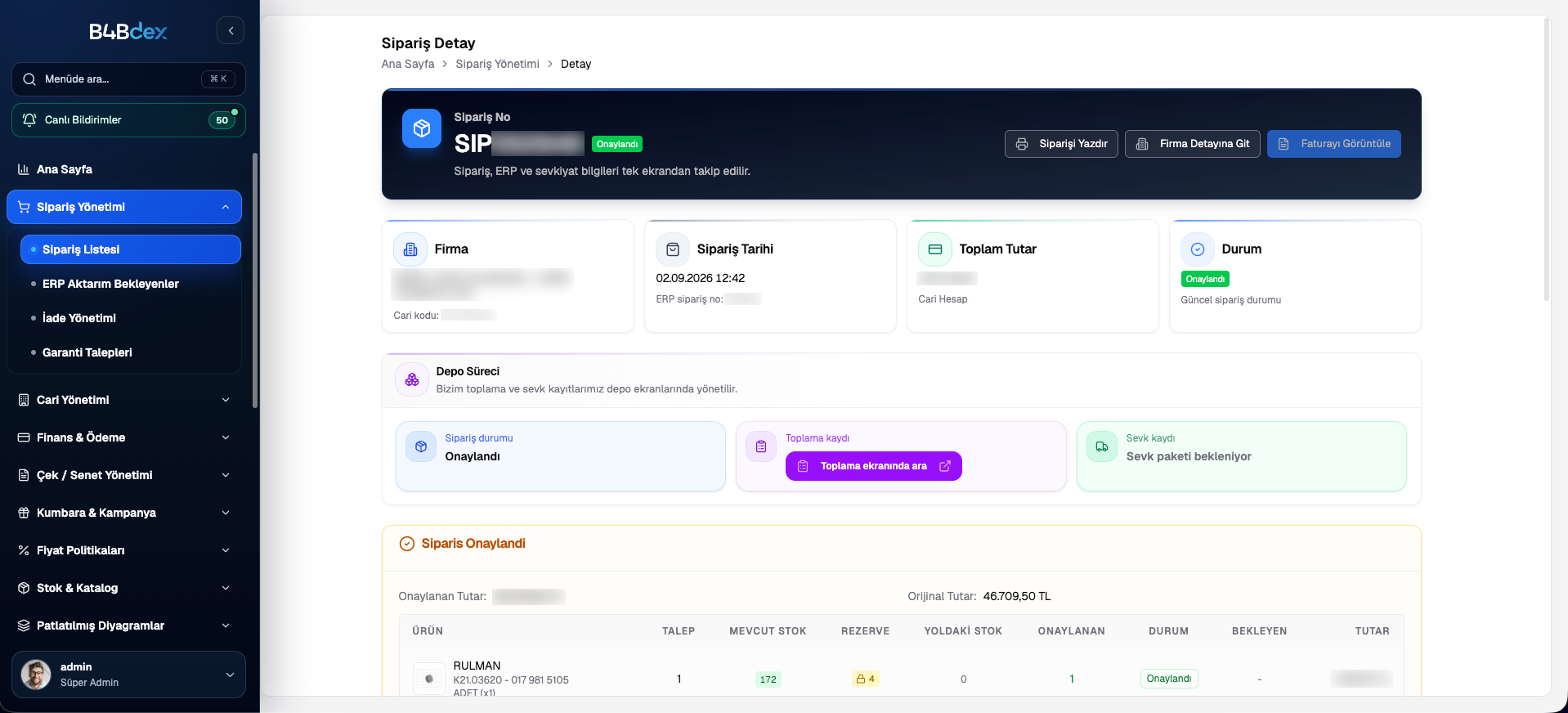This screenshot has width=1568, height=713.
Task: Collapse the sidebar with the chevron button
Action: [x=231, y=31]
